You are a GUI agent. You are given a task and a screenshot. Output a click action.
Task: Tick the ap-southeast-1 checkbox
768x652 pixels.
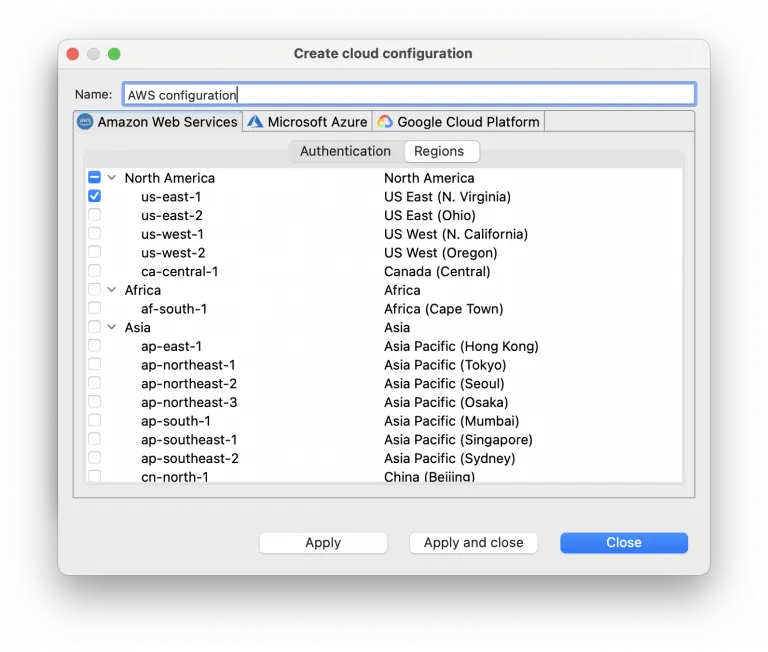point(95,438)
